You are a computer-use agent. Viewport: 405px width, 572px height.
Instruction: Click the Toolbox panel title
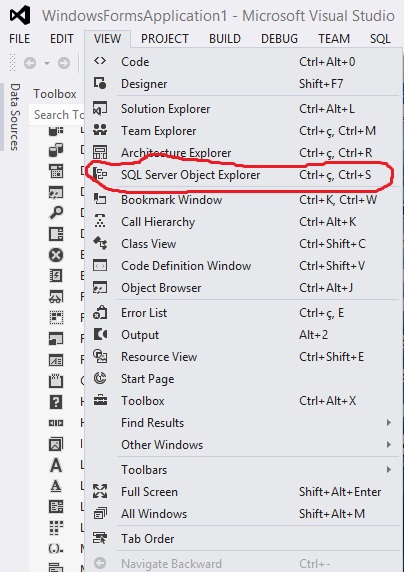pos(55,94)
